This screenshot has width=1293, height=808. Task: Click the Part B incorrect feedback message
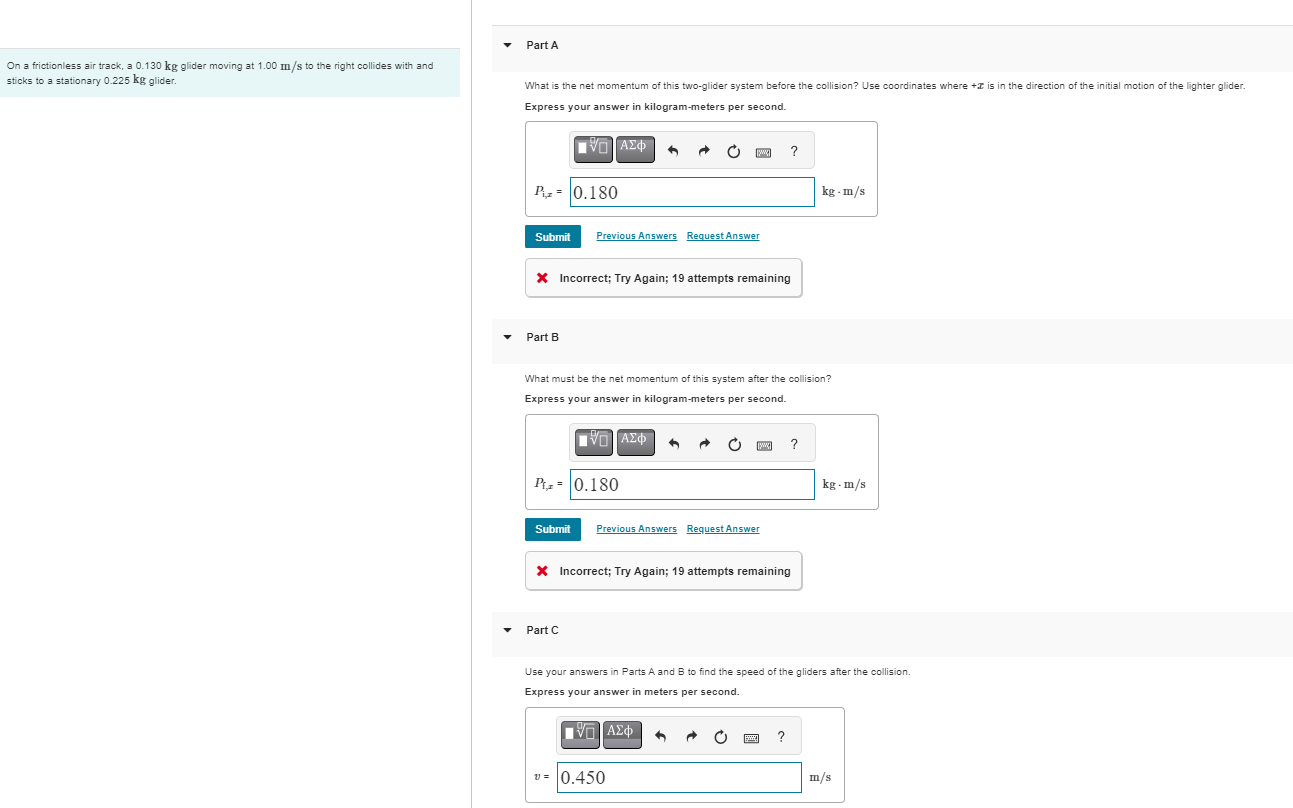tap(663, 571)
